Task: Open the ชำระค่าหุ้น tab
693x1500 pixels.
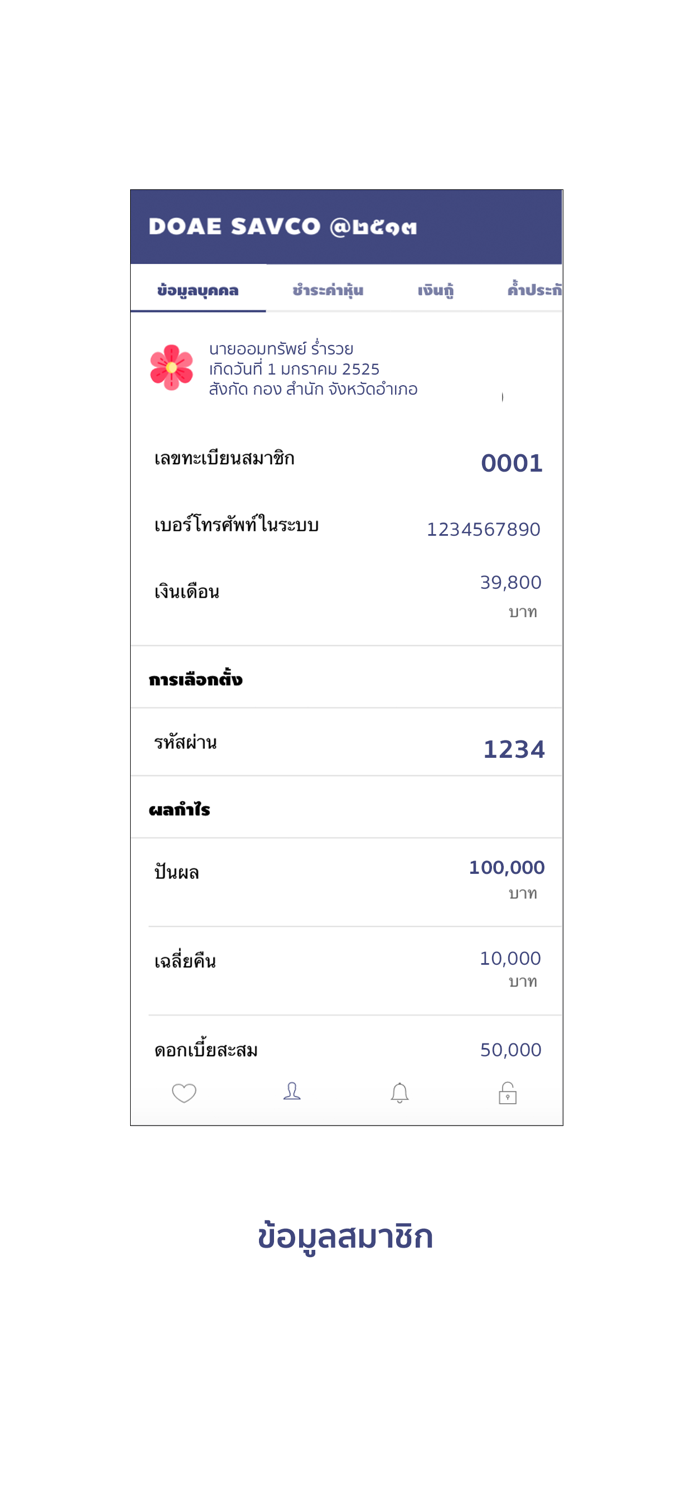Action: (x=328, y=291)
